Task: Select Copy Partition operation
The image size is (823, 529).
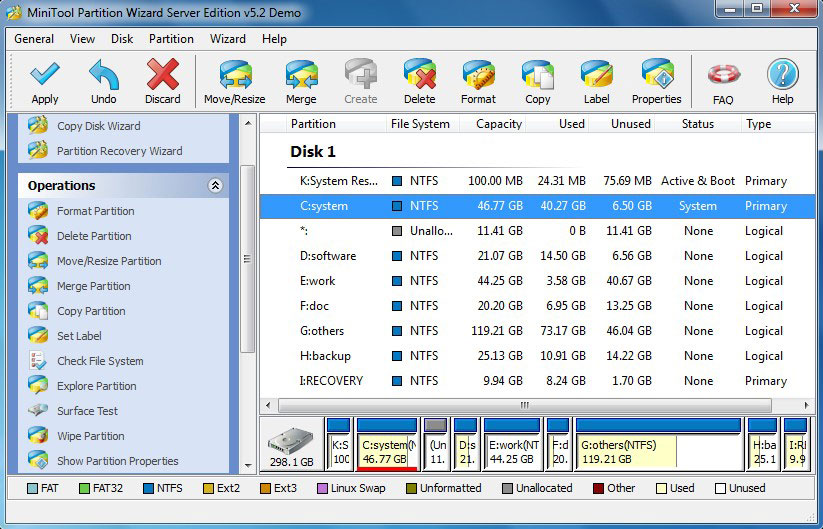Action: click(77, 311)
